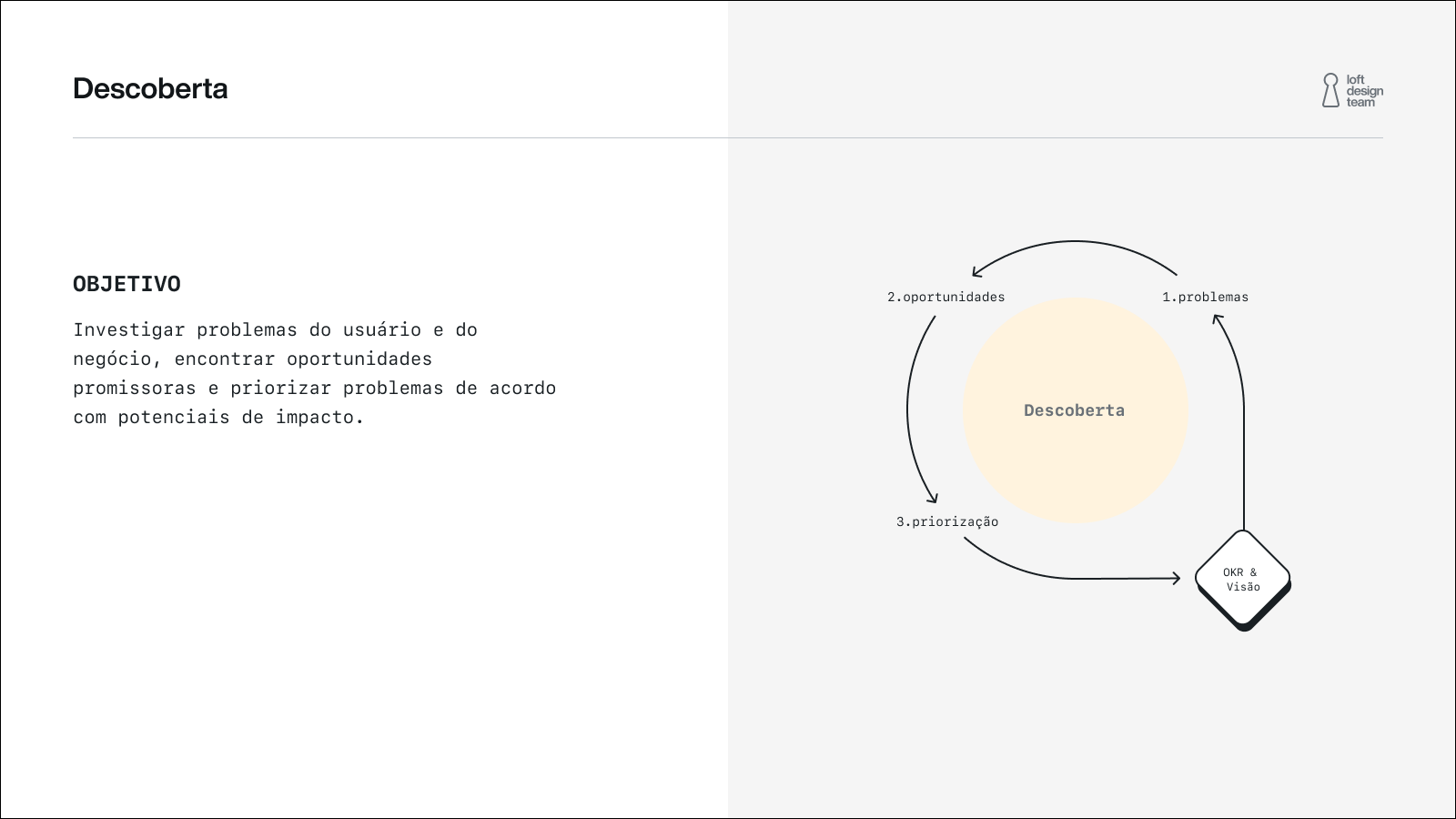Click the arrowhead pointing at 1.problemas
This screenshot has width=1456, height=819.
point(1218,318)
